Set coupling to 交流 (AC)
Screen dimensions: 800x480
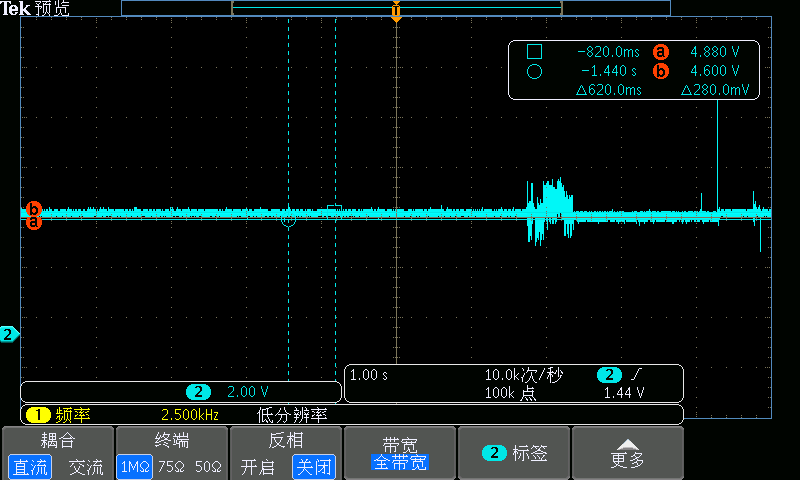tap(85, 467)
